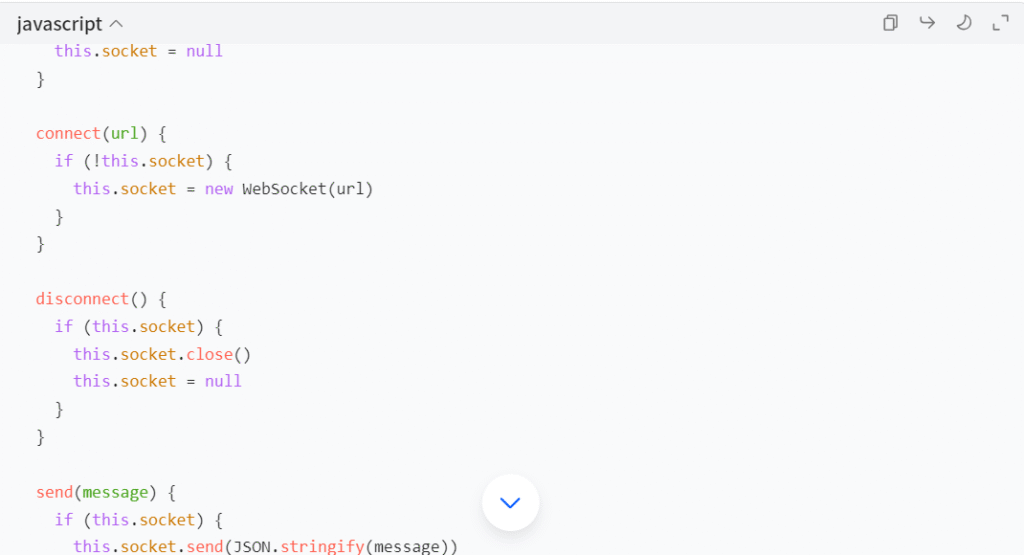Click null inside the disconnect block
Screen dimensions: 1024x555
point(223,381)
